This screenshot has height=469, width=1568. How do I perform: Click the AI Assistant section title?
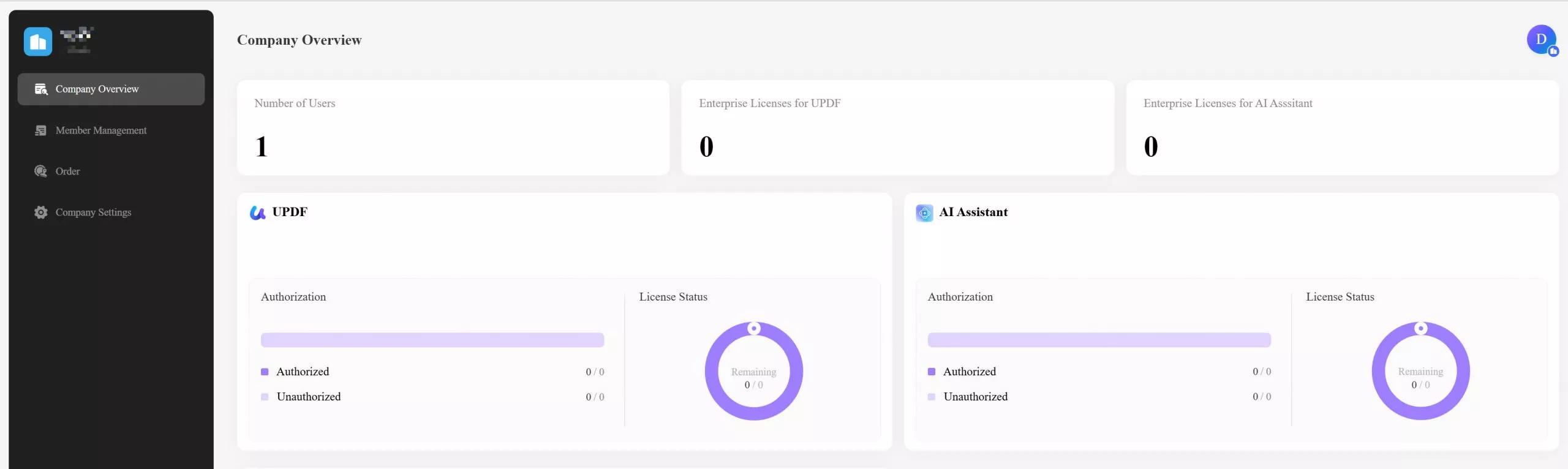pos(973,212)
